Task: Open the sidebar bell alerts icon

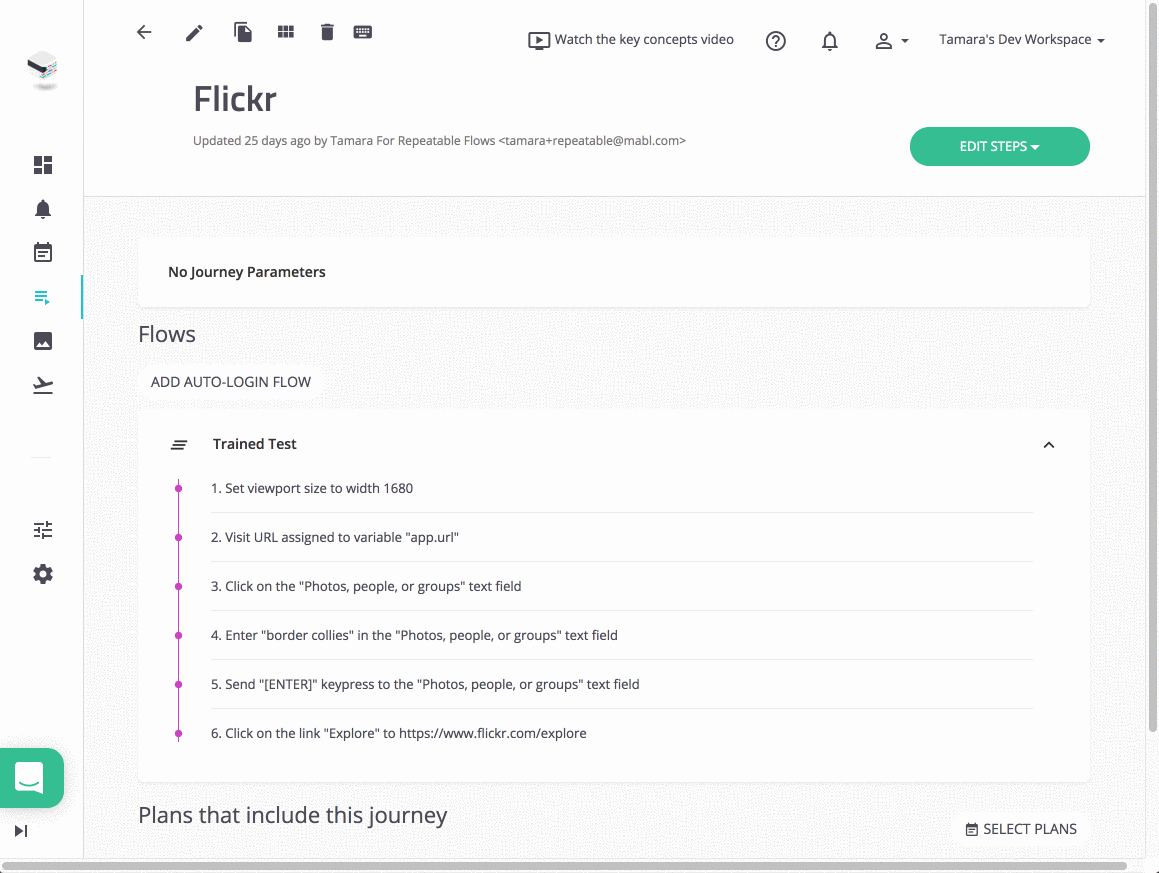Action: [x=43, y=209]
